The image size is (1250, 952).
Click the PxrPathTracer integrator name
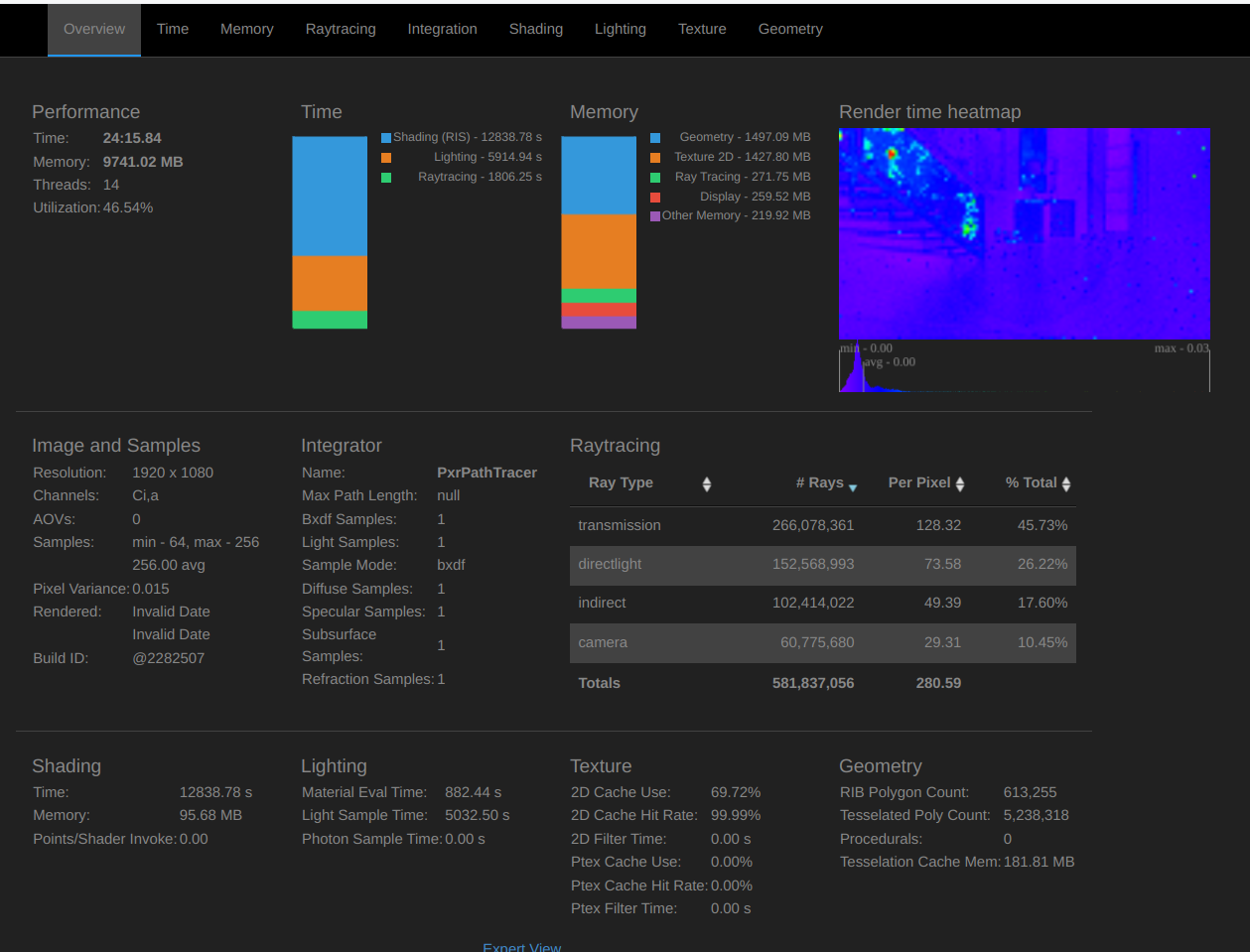487,473
